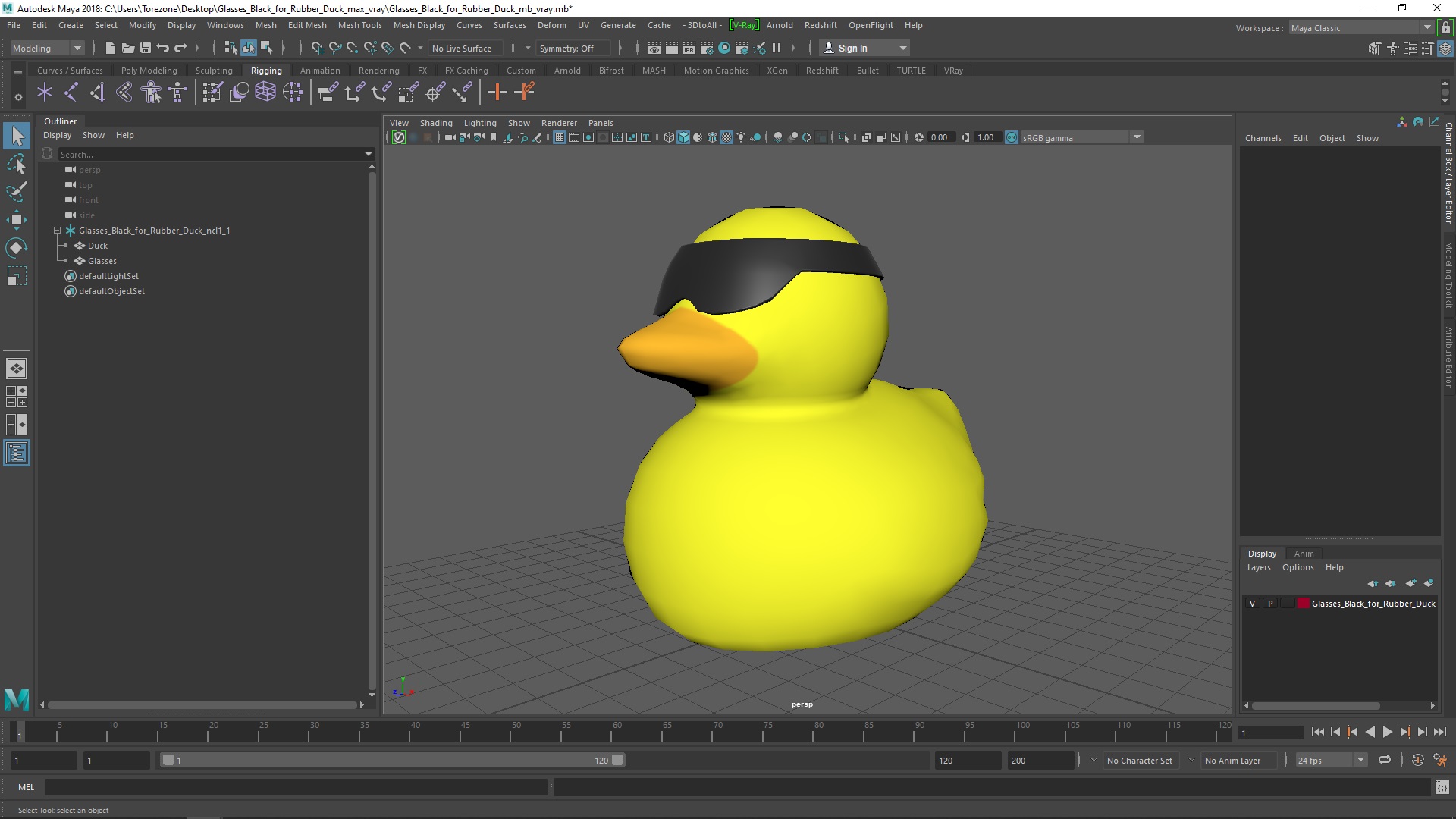Click the Set Key orange plus icon

pyautogui.click(x=497, y=93)
